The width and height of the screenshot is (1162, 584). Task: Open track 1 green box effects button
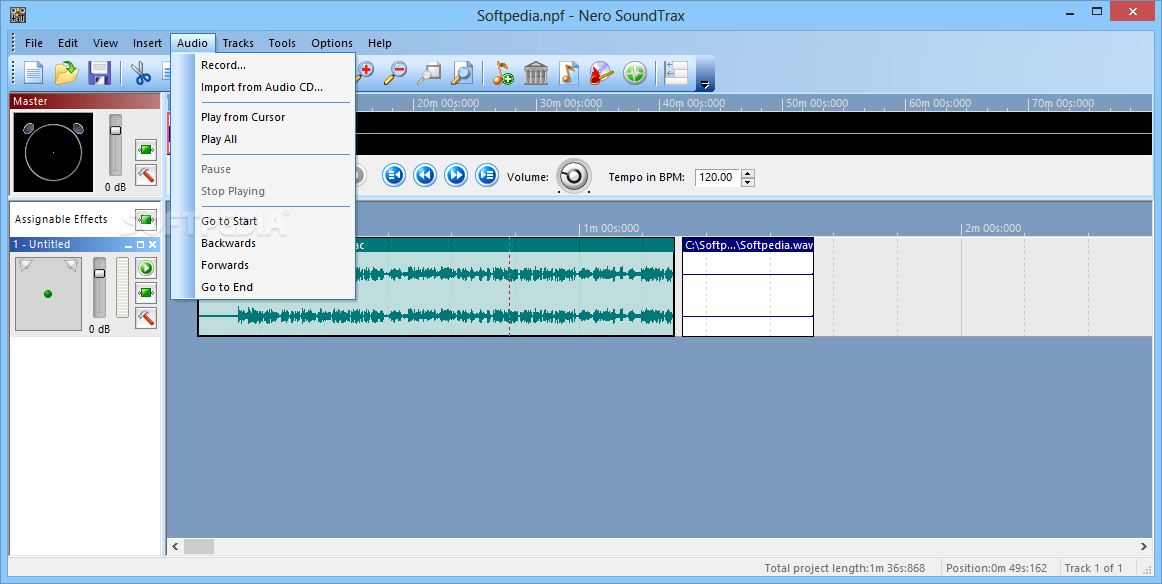pyautogui.click(x=146, y=293)
